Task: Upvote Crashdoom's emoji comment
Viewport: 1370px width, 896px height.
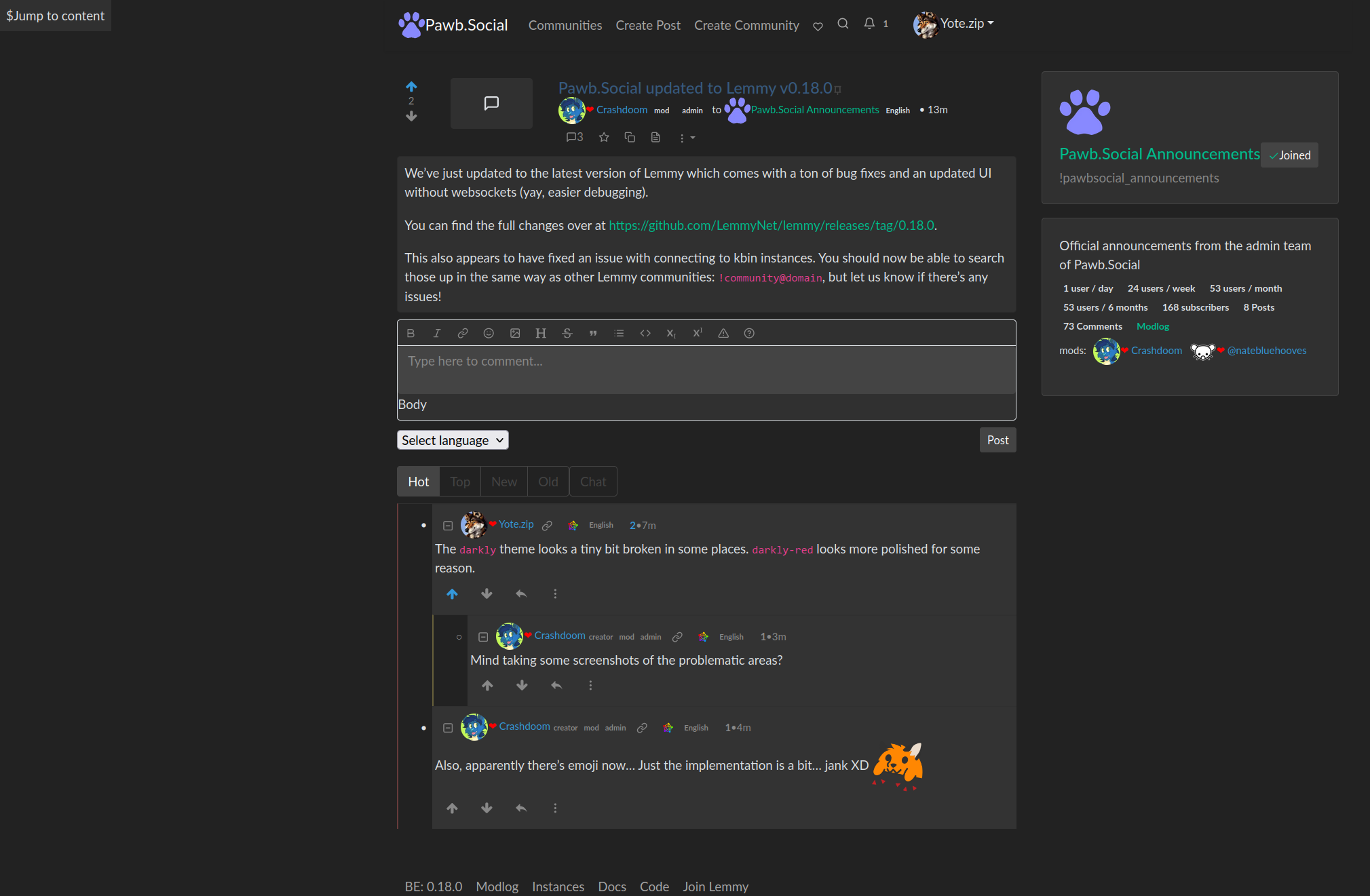Action: (x=453, y=809)
